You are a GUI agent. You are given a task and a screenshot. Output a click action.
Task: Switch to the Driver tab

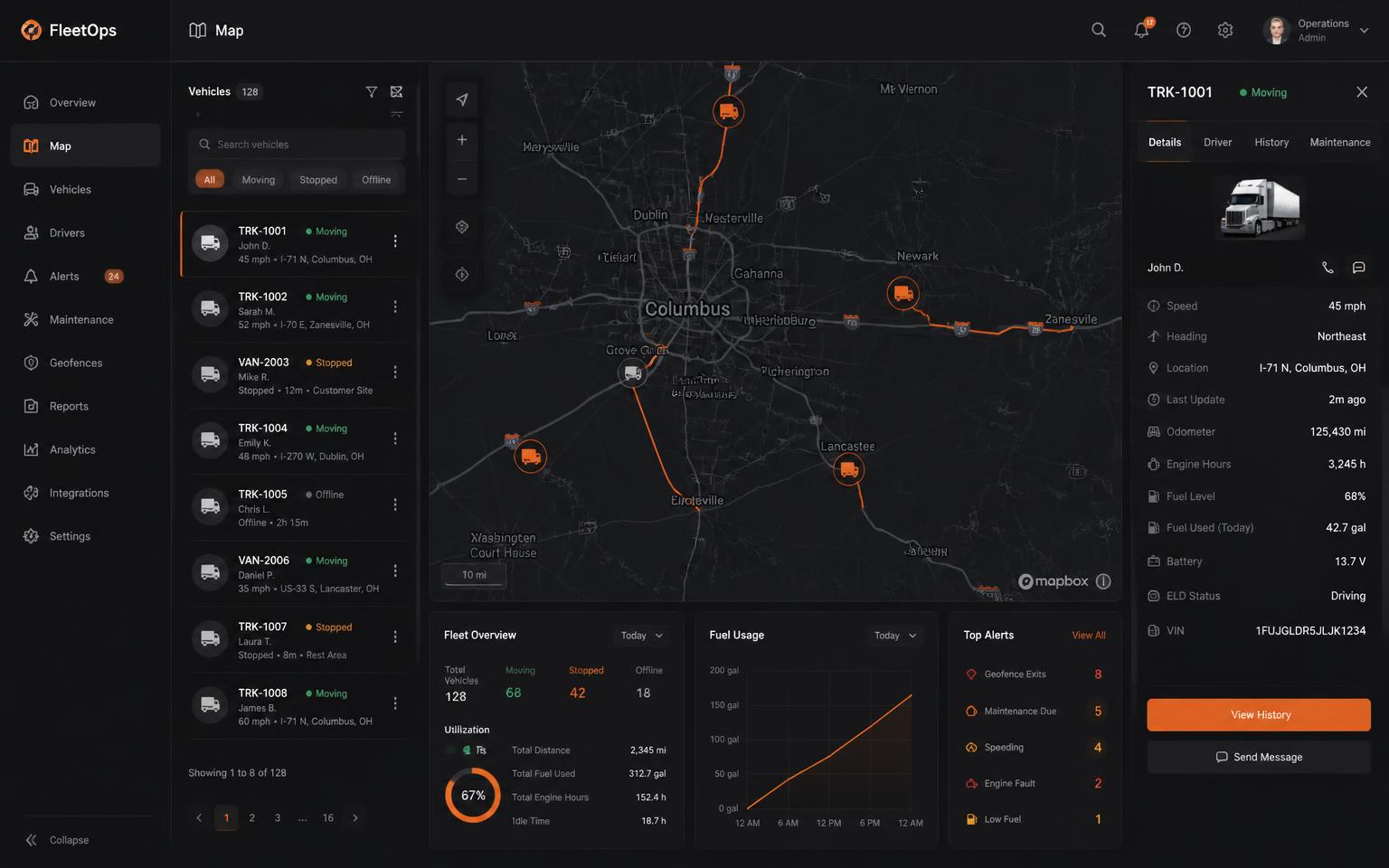1217,142
